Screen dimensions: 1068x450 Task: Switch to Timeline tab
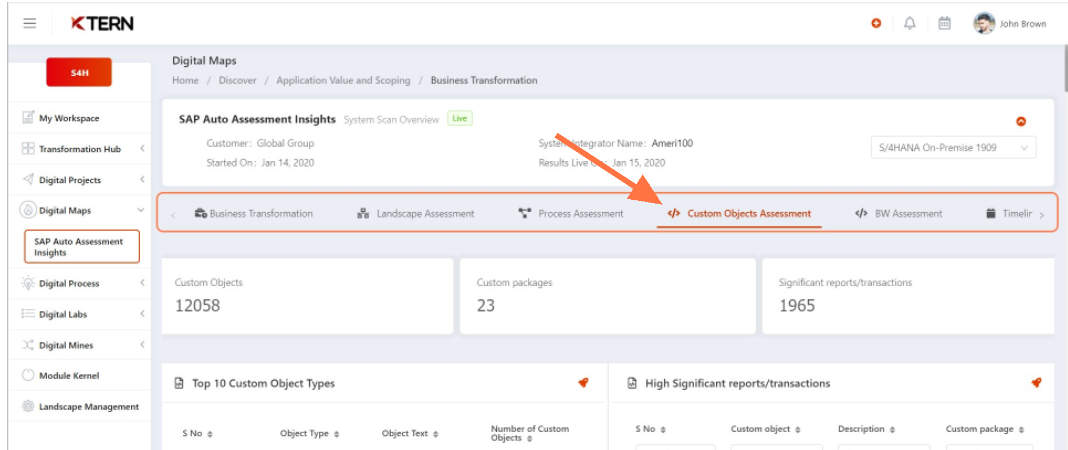[x=1009, y=214]
